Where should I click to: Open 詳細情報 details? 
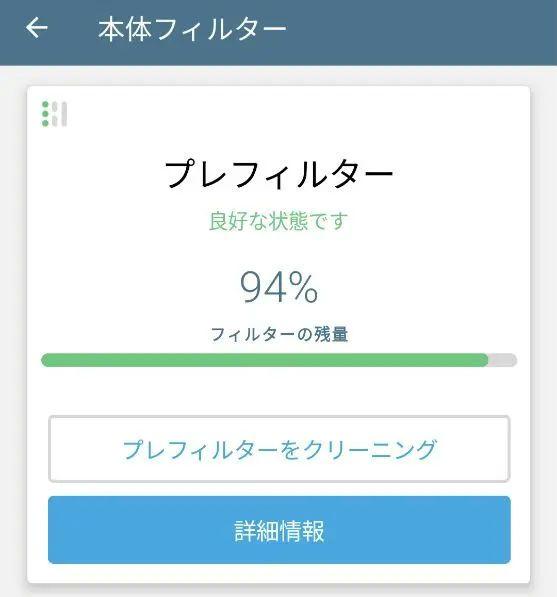[x=279, y=530]
